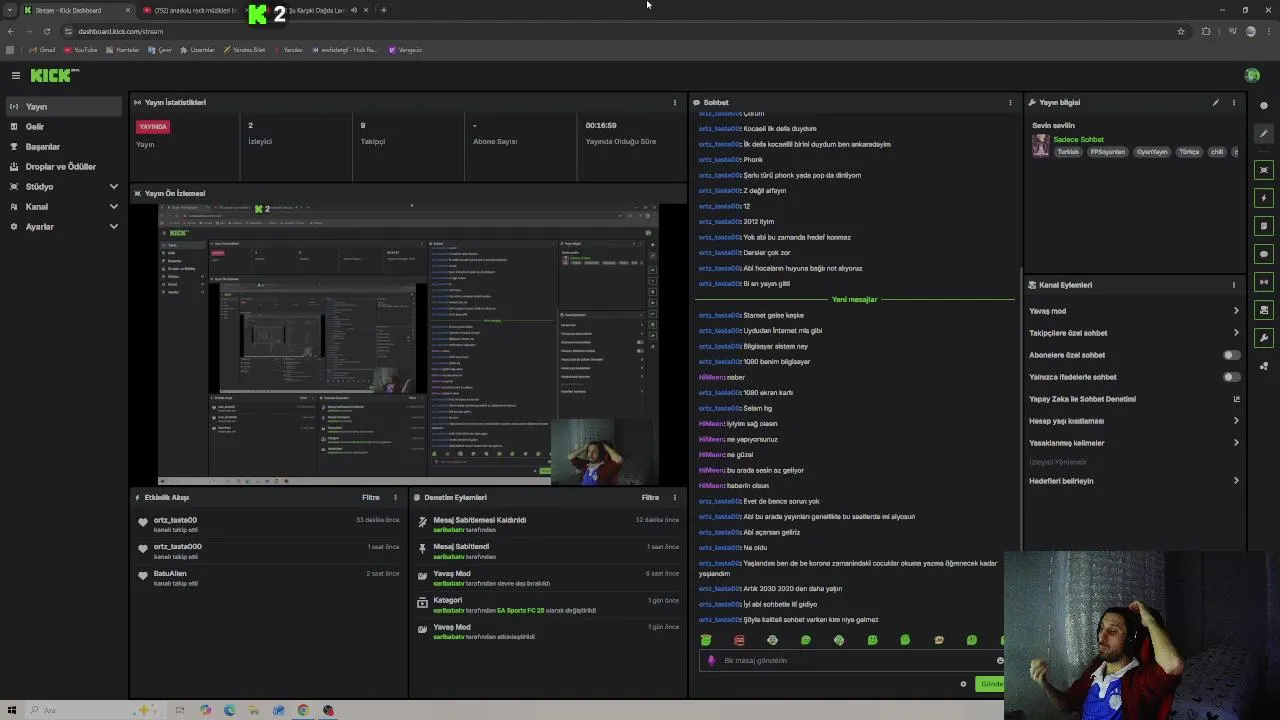Click the note/document icon in right sidebar
Image resolution: width=1280 pixels, height=720 pixels.
(1264, 226)
